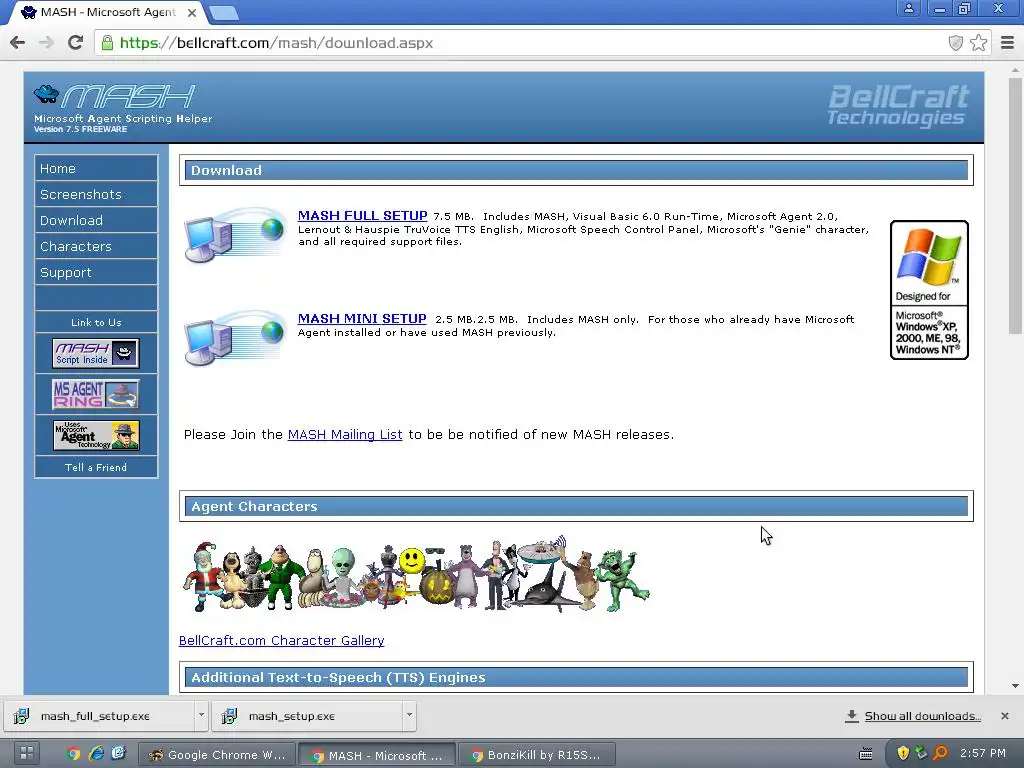Open the Support sidebar page
This screenshot has height=768, width=1024.
click(x=96, y=273)
